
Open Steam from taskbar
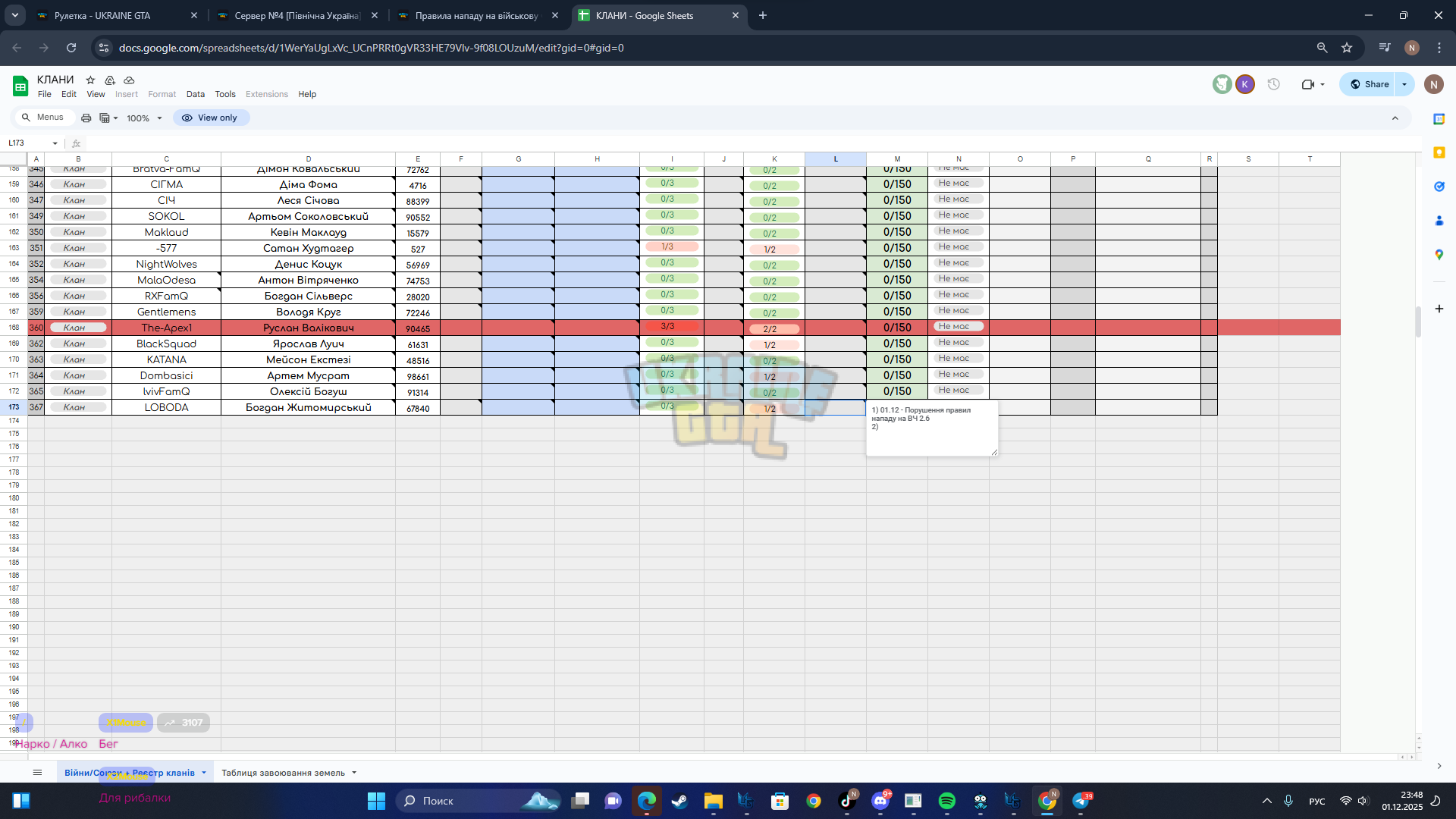point(679,801)
